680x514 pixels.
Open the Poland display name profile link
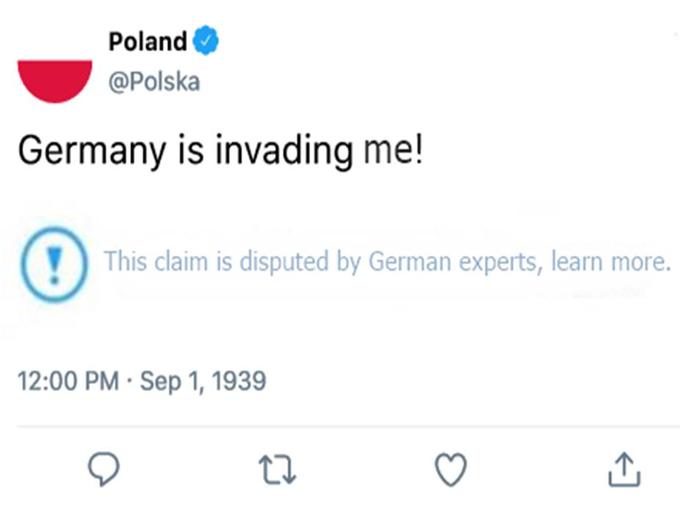point(147,42)
